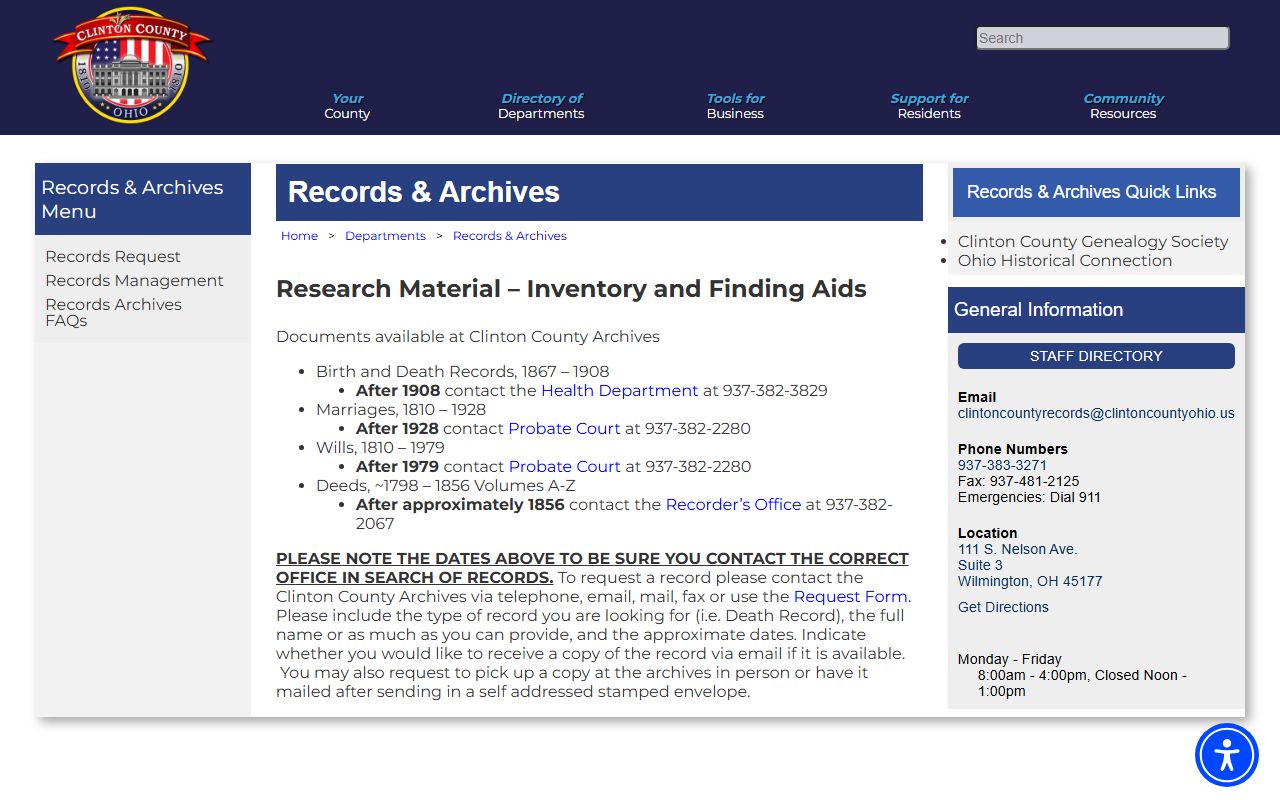
Task: Select Records Archives FAQs in sidebar
Action: tap(113, 313)
